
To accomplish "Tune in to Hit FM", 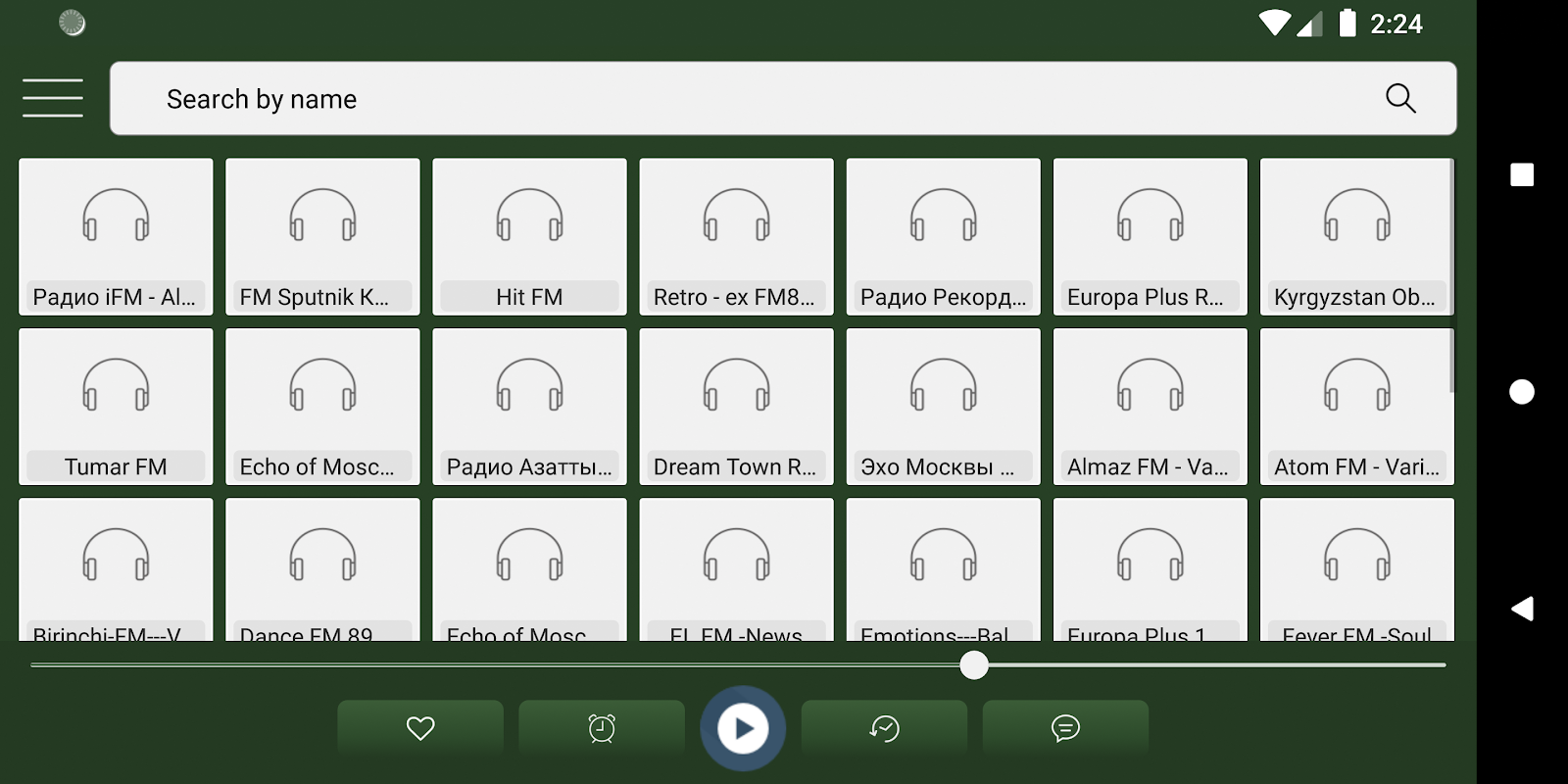I will (x=529, y=237).
